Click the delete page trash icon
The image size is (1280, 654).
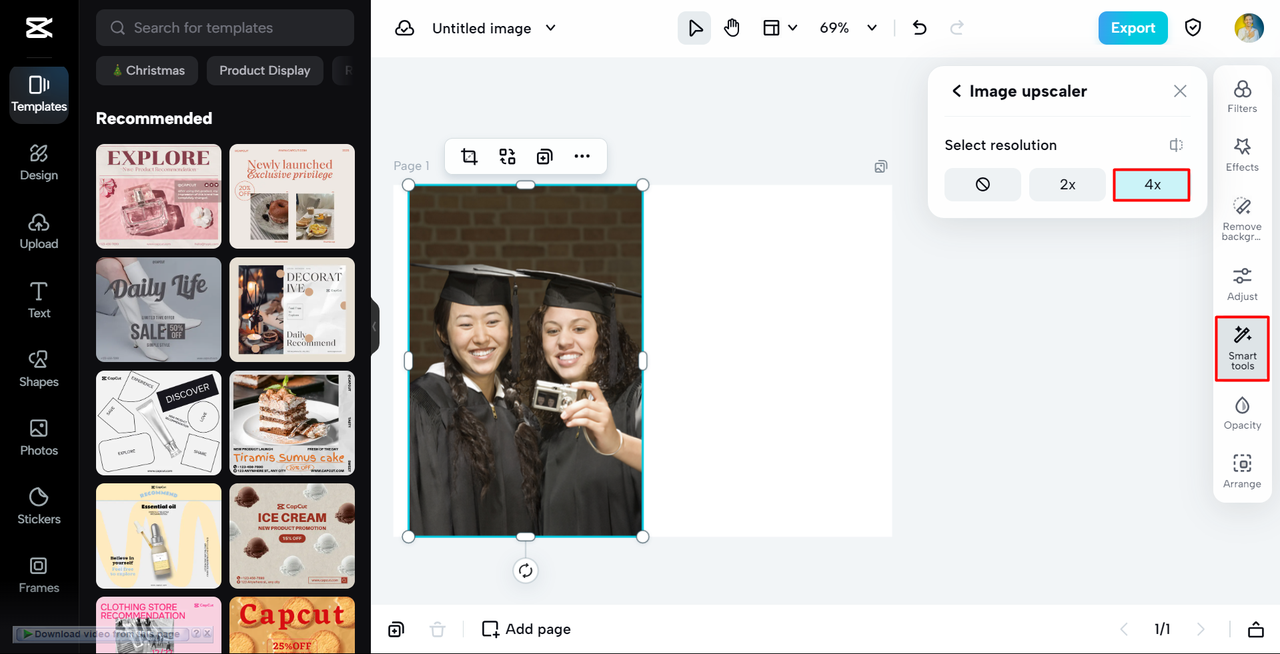(437, 629)
